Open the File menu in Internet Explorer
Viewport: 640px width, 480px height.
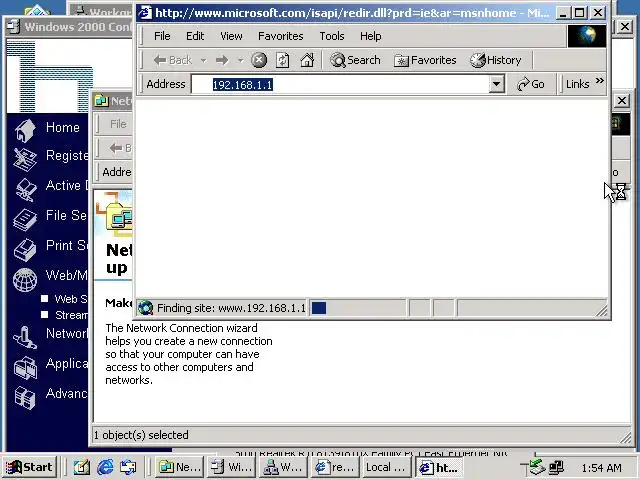162,36
